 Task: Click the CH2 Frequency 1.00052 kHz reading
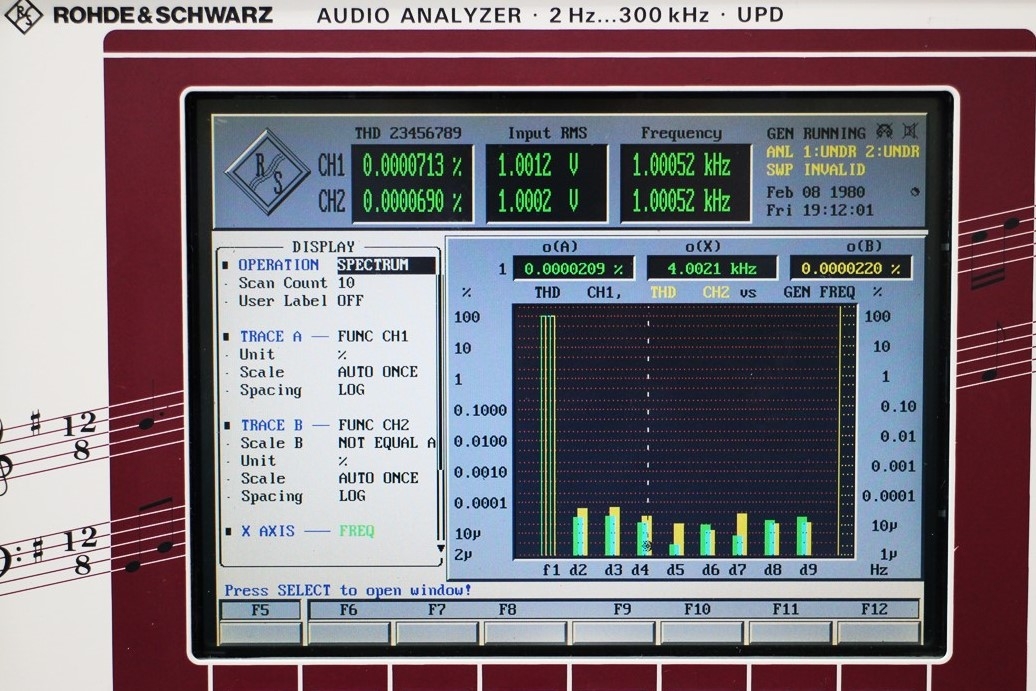click(x=681, y=201)
